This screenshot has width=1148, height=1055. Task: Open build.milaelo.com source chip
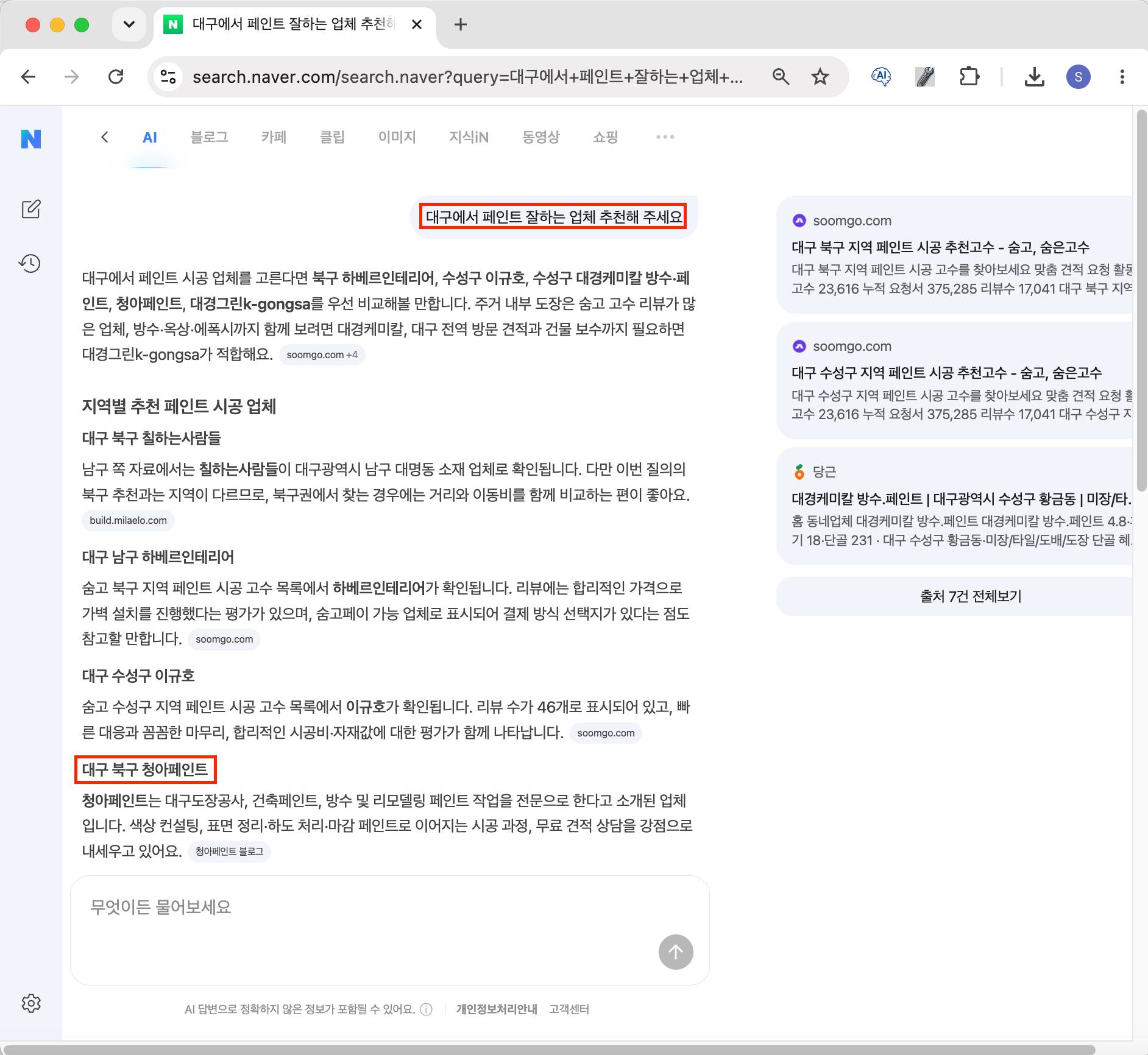(x=128, y=520)
